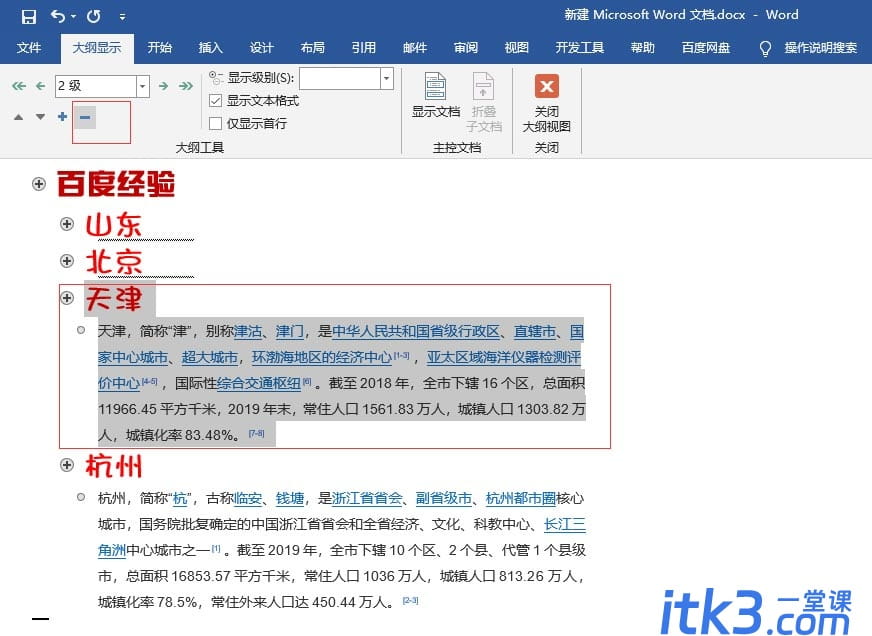
Task: Enable the 仅显示首行 checkbox
Action: (216, 123)
